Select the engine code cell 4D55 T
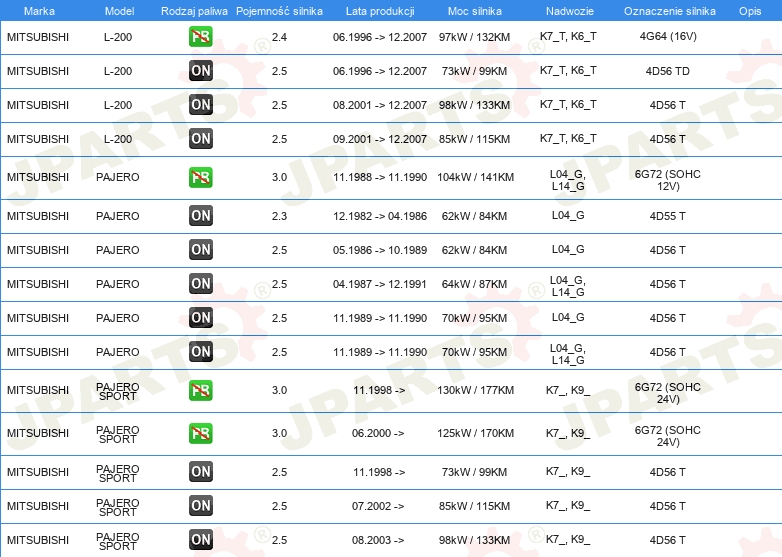This screenshot has width=782, height=557. pos(667,216)
